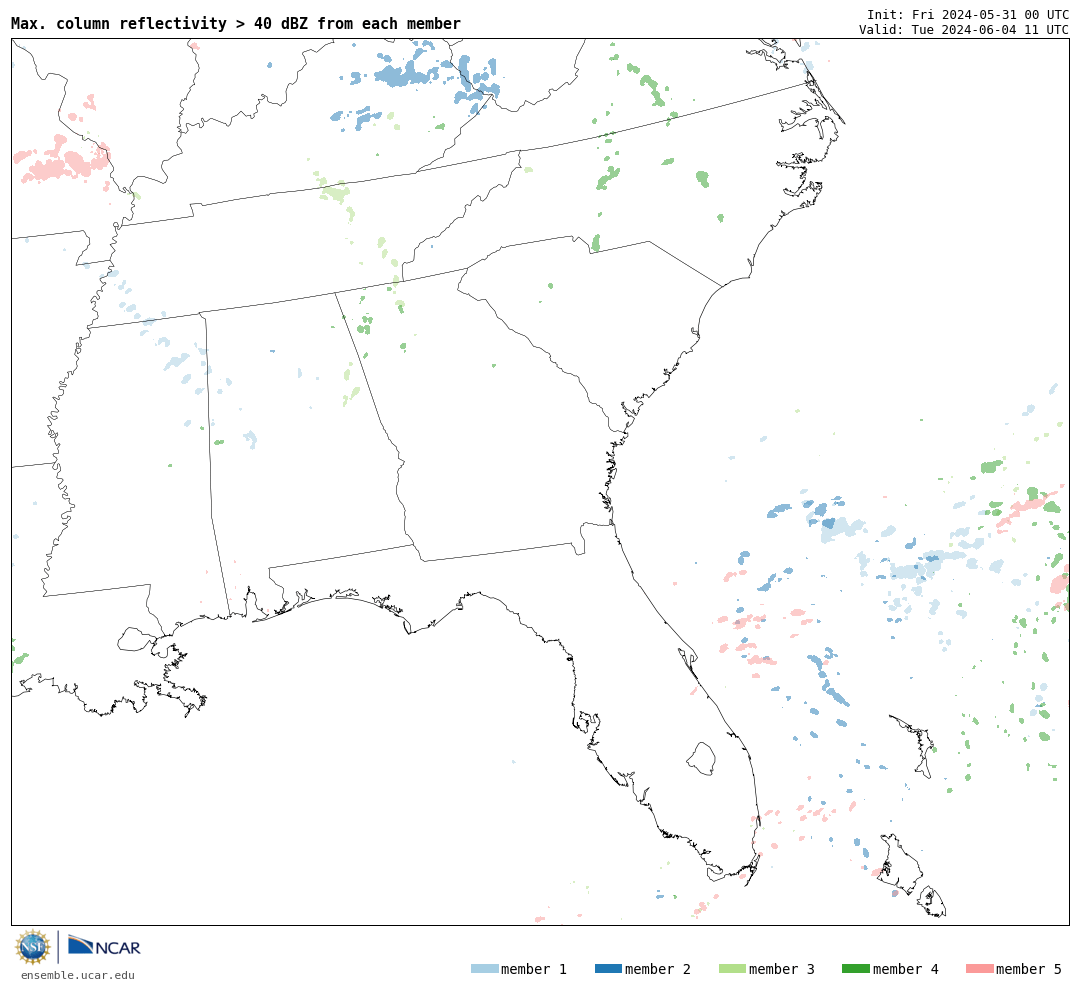This screenshot has height=988, width=1080.
Task: Click the NSF logo icon
Action: click(32, 947)
